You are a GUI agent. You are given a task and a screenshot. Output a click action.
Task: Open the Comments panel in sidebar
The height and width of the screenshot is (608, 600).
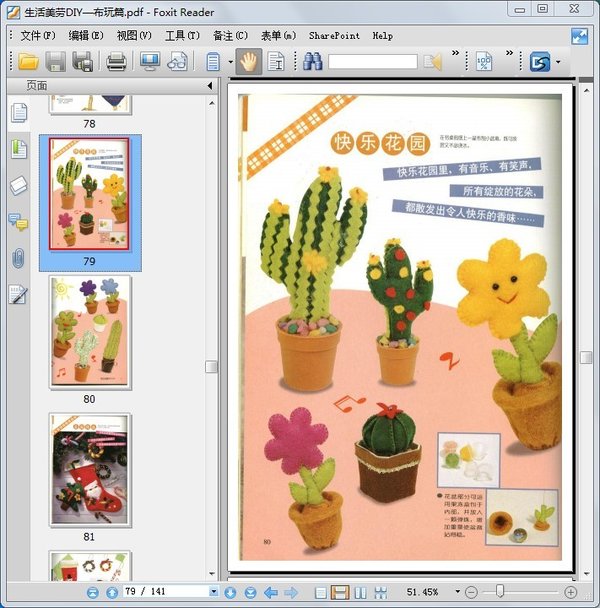pos(18,222)
